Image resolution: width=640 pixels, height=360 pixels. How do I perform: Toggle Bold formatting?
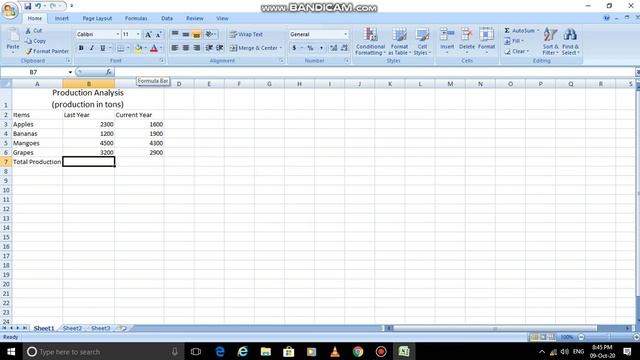tap(81, 48)
